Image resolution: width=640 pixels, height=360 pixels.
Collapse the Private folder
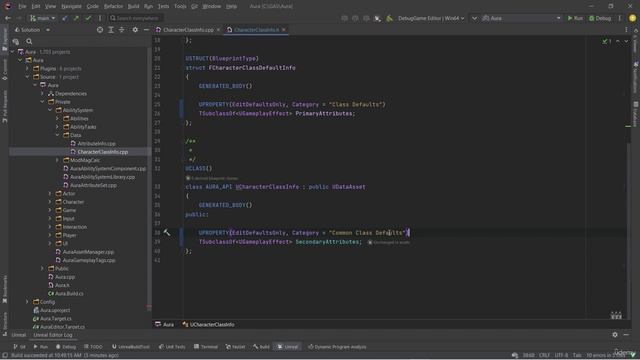pos(42,102)
